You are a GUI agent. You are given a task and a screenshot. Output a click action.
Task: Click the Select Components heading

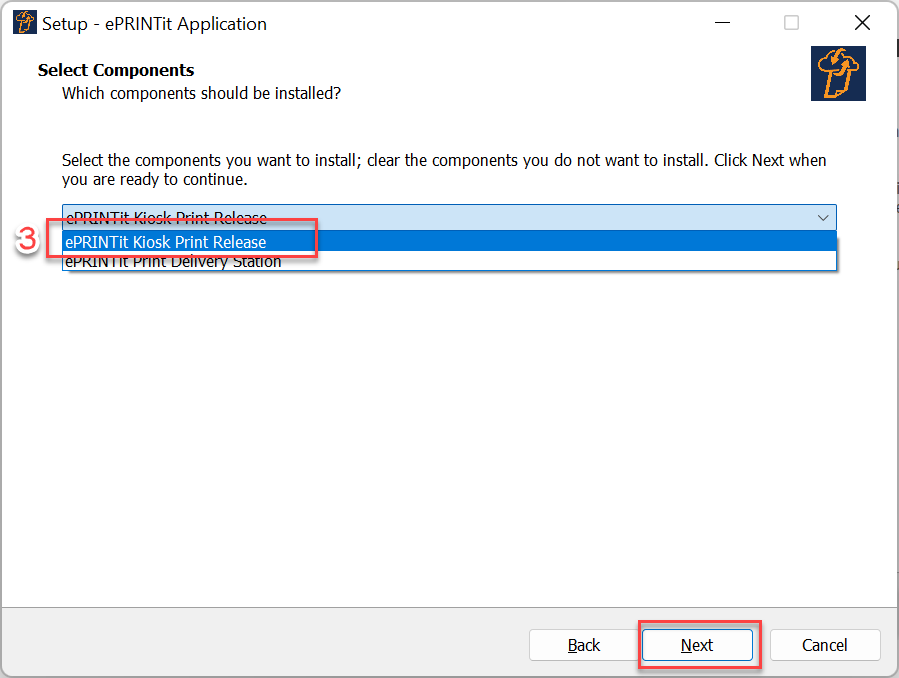point(116,70)
